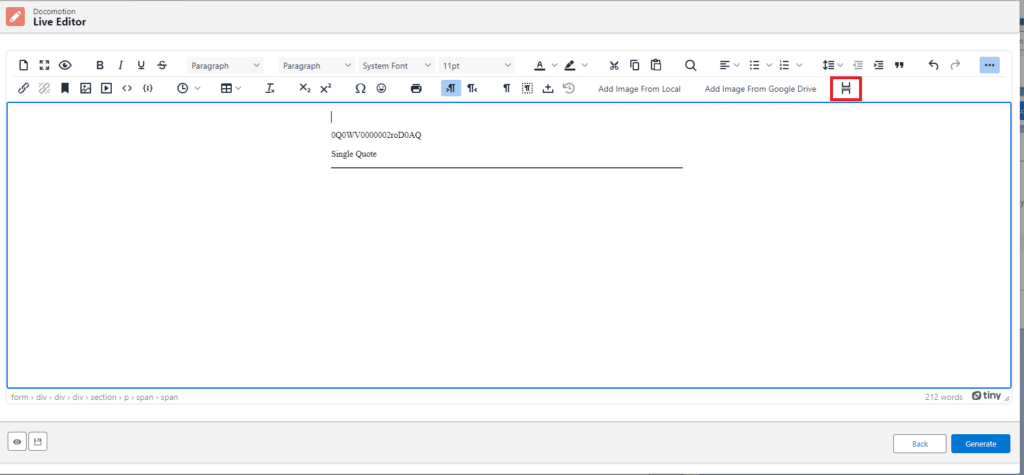Toggle bold formatting
The height and width of the screenshot is (475, 1024).
(99, 65)
